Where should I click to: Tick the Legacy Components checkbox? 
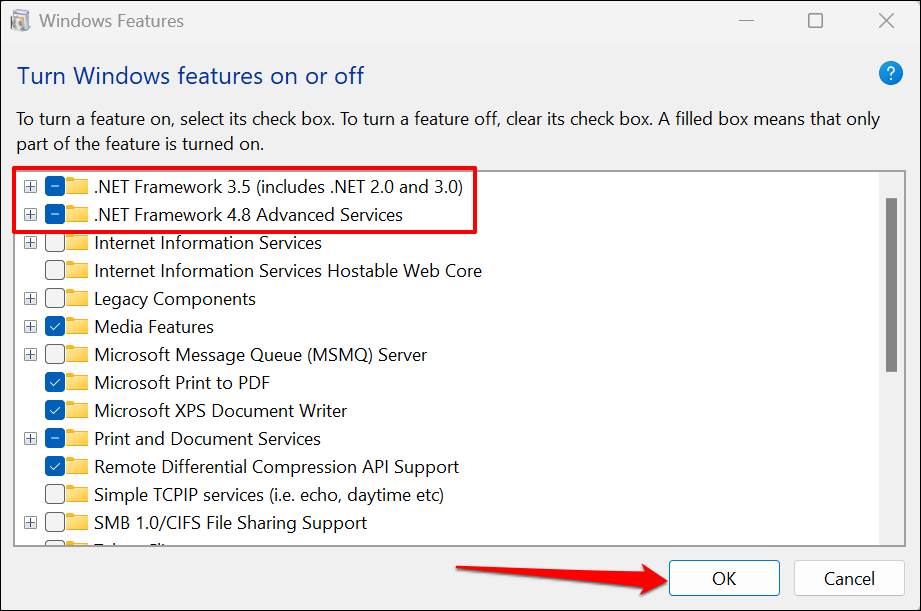(55, 299)
